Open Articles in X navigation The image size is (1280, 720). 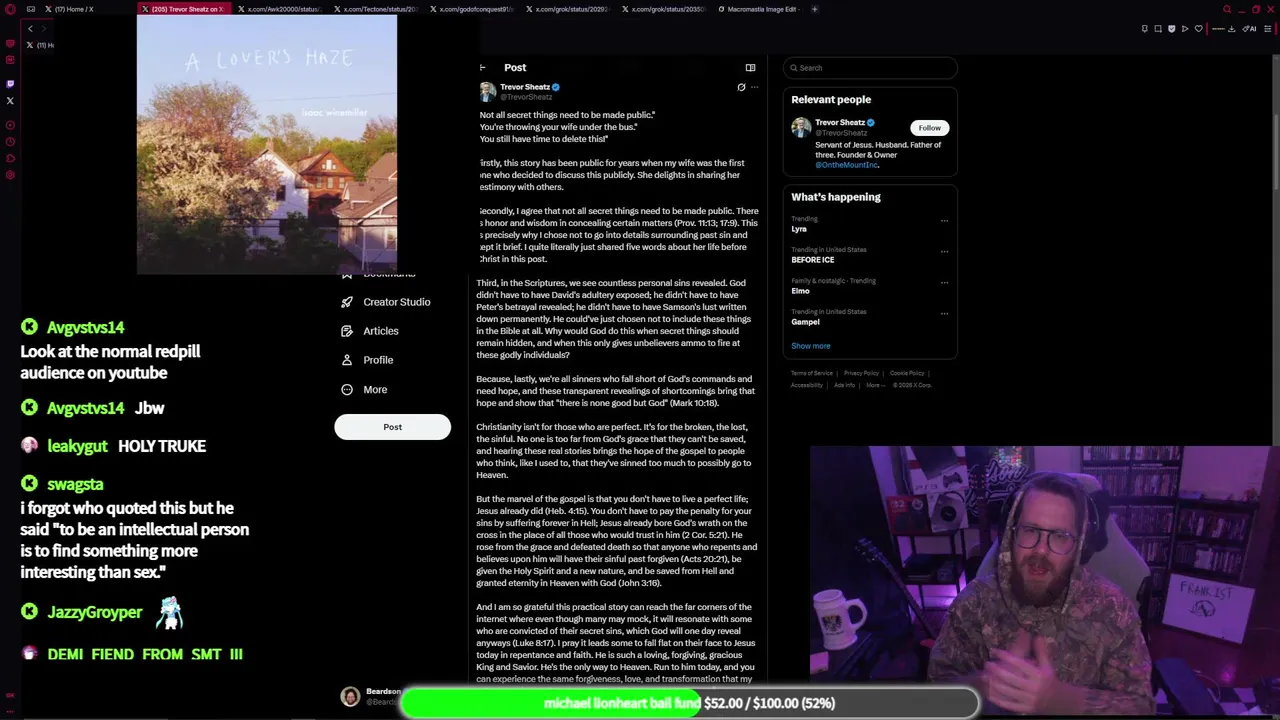pos(370,331)
